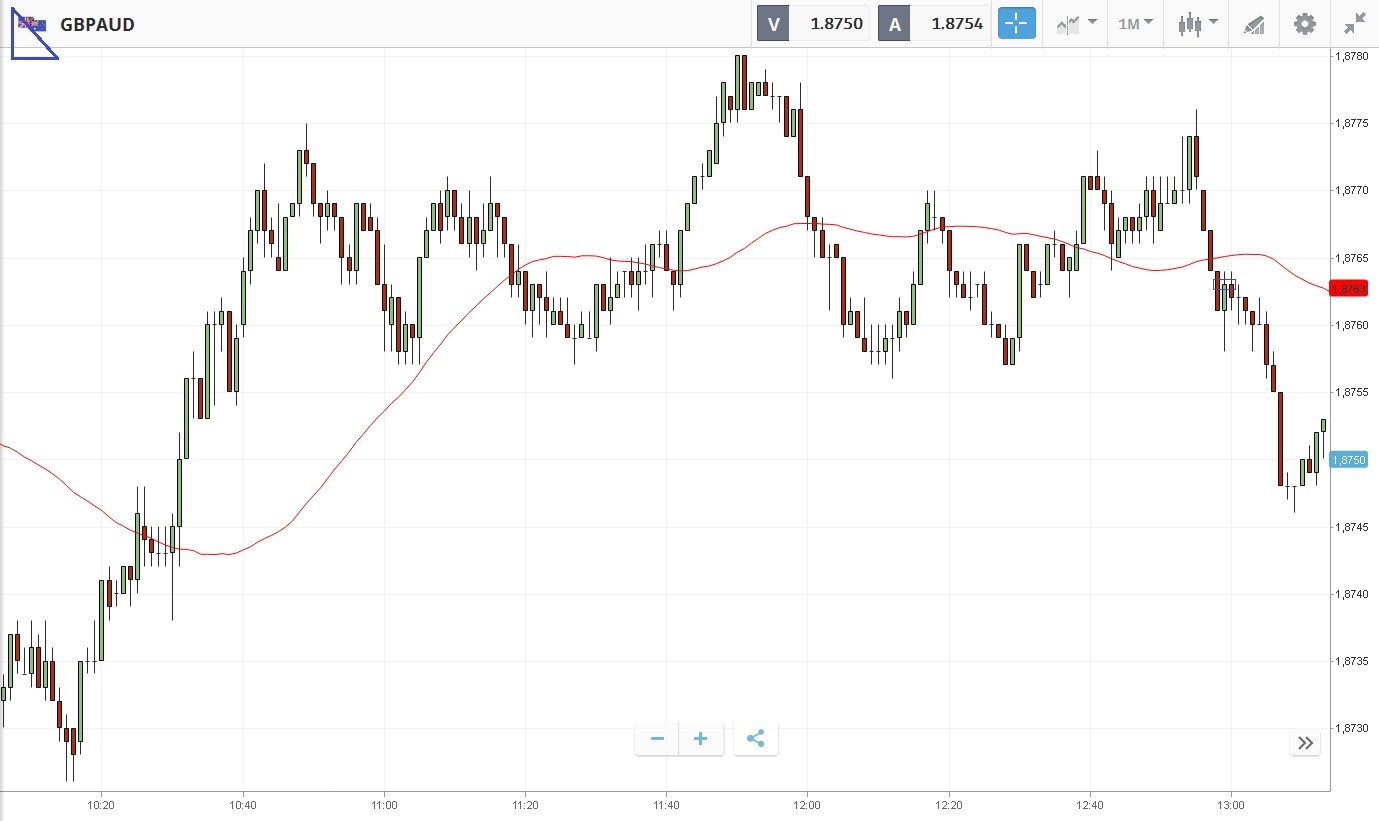
Task: Expand the 1M timeframe dropdown
Action: [x=1135, y=23]
